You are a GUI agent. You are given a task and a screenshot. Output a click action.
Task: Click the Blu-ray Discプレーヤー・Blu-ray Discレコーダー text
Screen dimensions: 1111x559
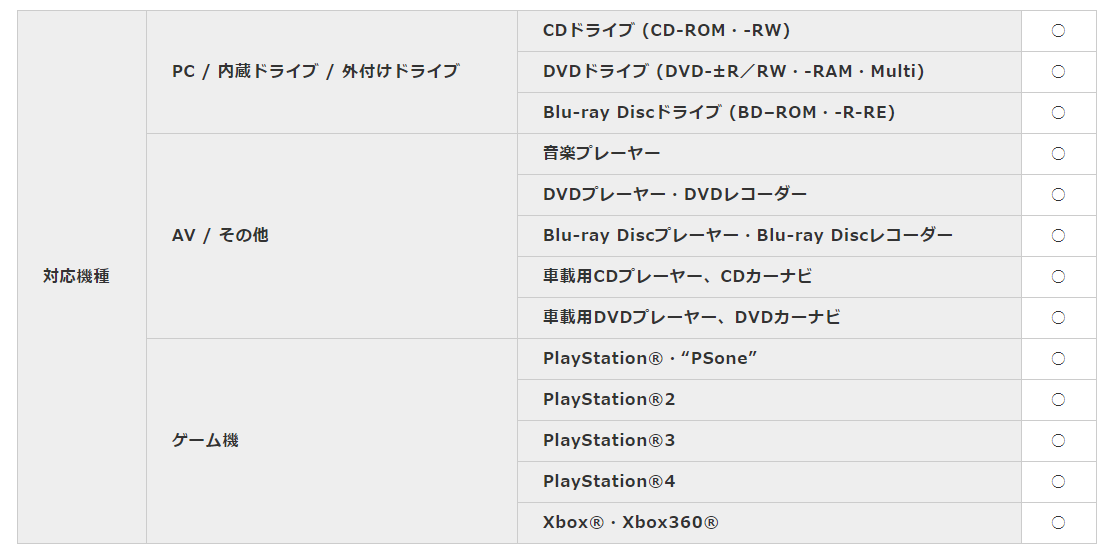coord(748,235)
